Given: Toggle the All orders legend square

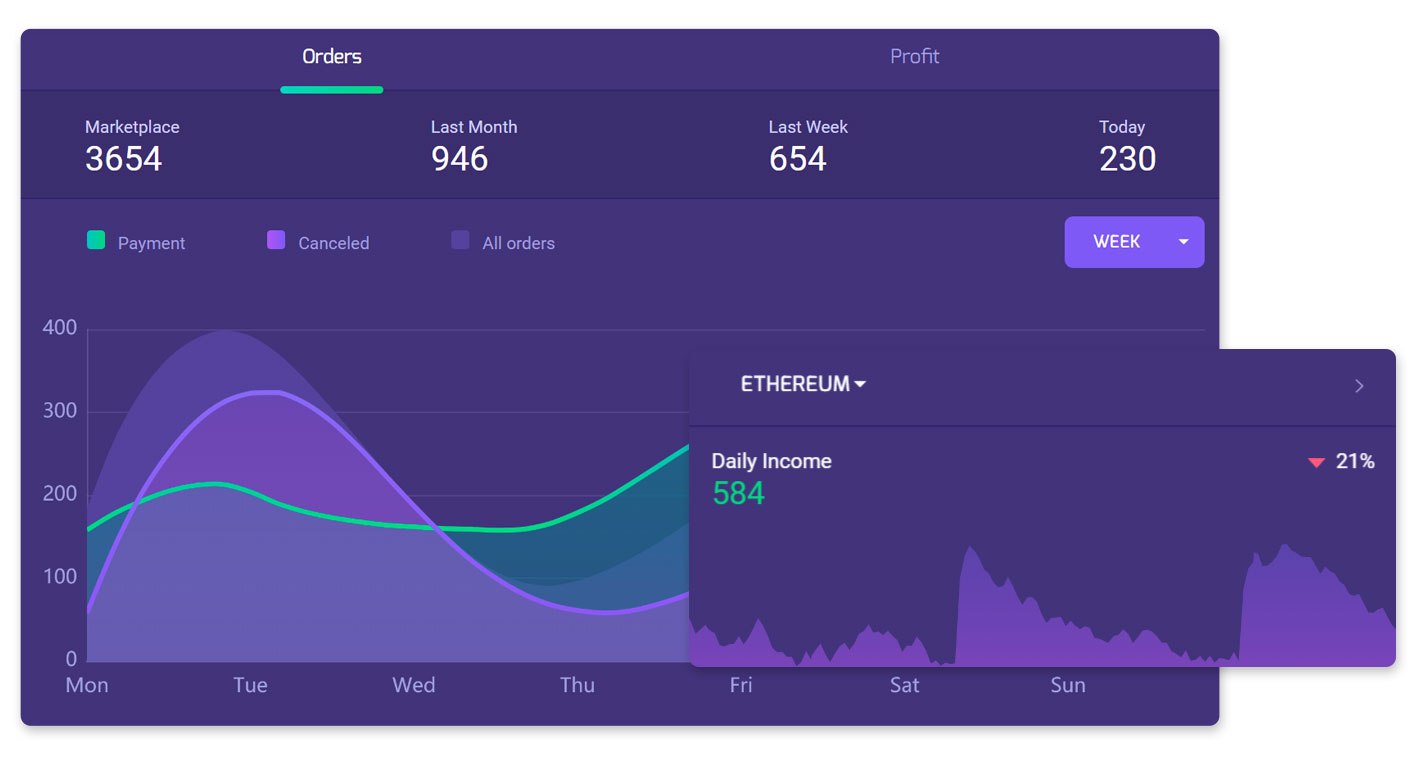Looking at the screenshot, I should click(x=460, y=240).
